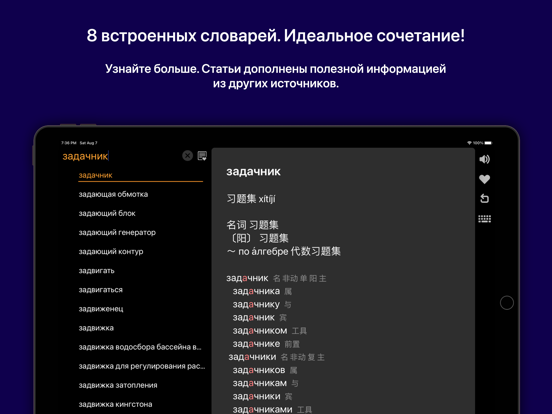
Task: Open задвижка для регулирования entry
Action: pos(142,366)
